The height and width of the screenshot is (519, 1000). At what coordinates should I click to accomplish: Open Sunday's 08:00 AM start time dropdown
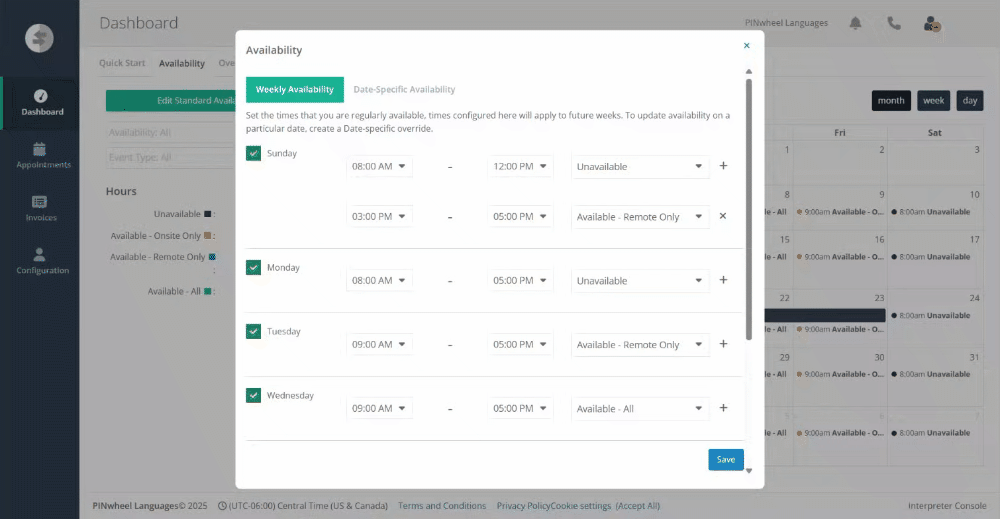(379, 166)
